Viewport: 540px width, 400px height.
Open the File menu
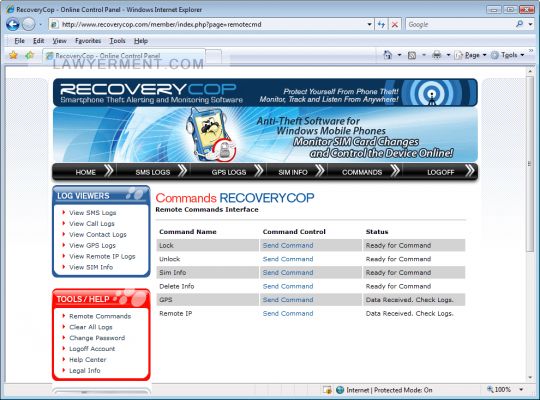coord(20,41)
